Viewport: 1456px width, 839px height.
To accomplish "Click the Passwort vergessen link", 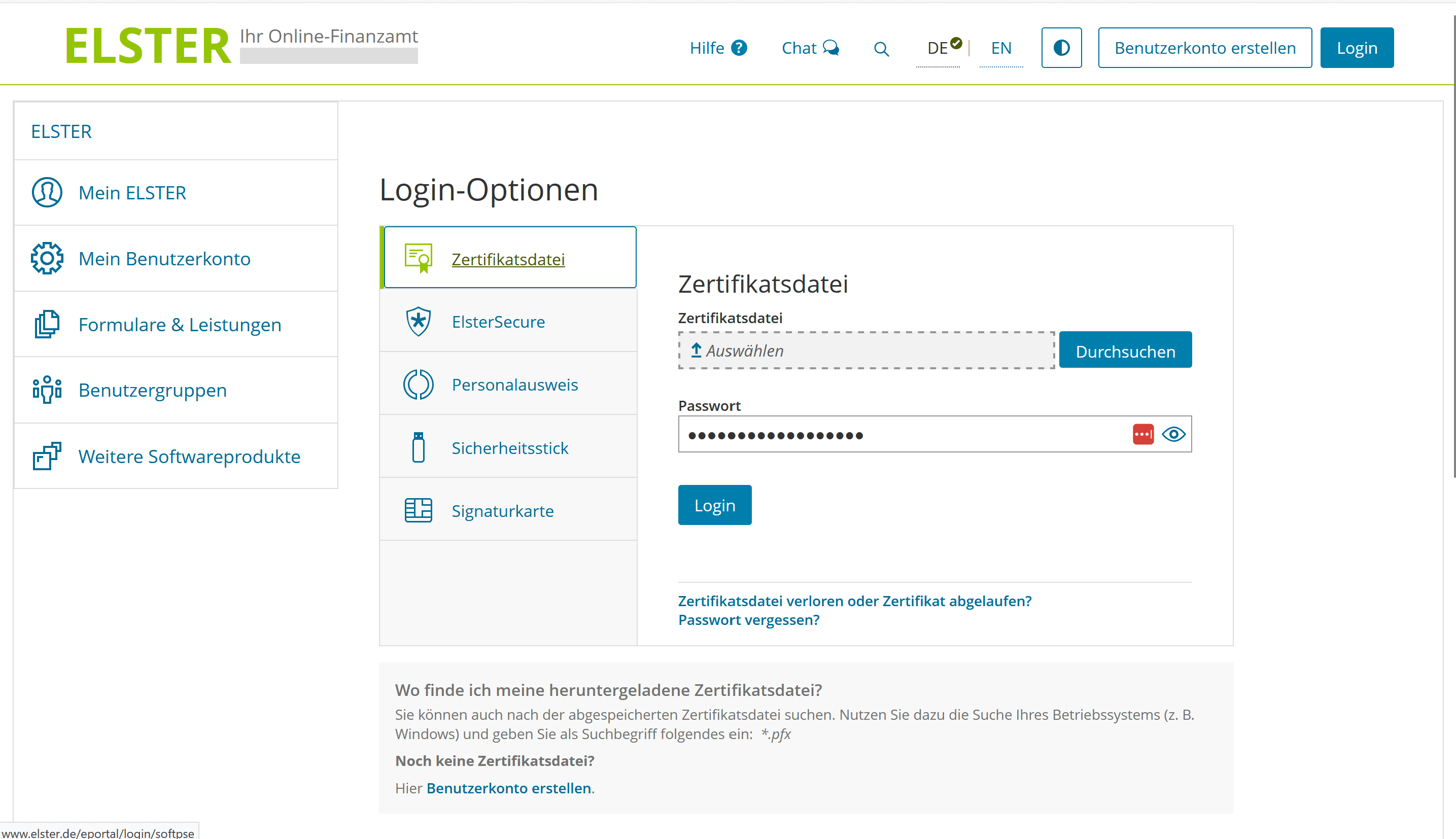I will (x=748, y=620).
